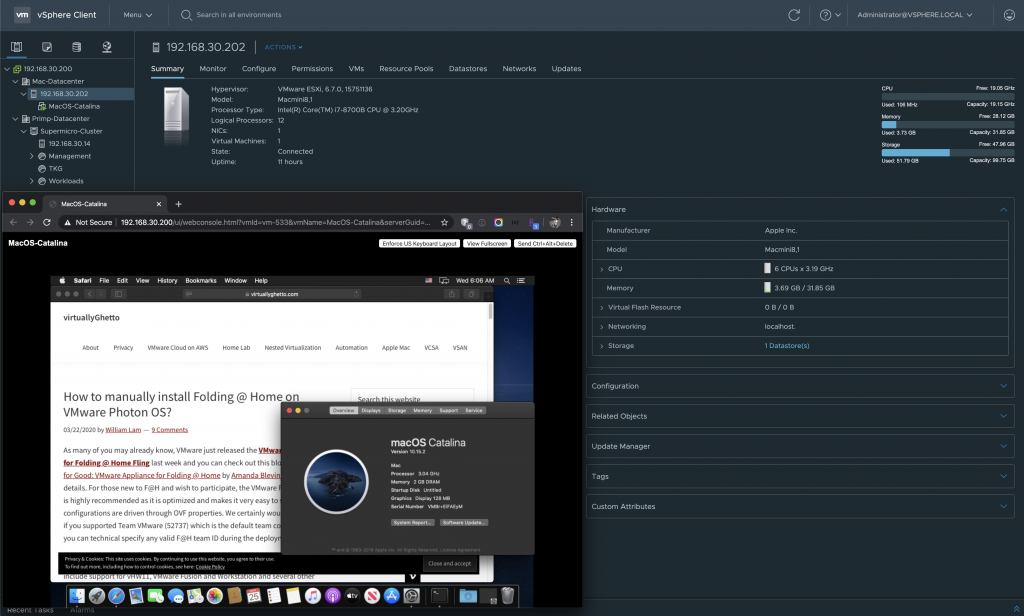Open the Actions dropdown for host
The height and width of the screenshot is (616, 1024).
pos(283,47)
